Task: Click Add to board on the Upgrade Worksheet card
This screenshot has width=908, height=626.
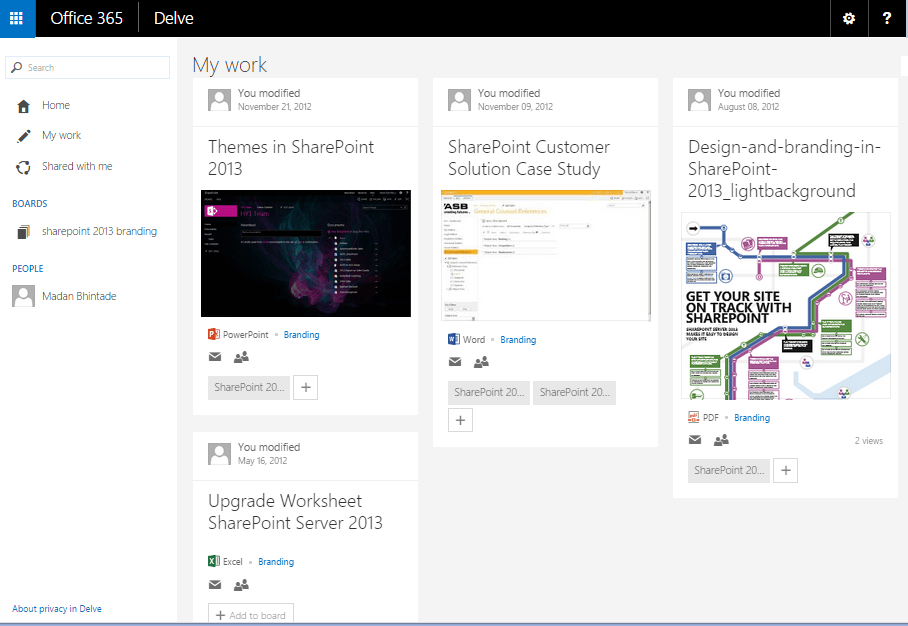Action: [250, 614]
